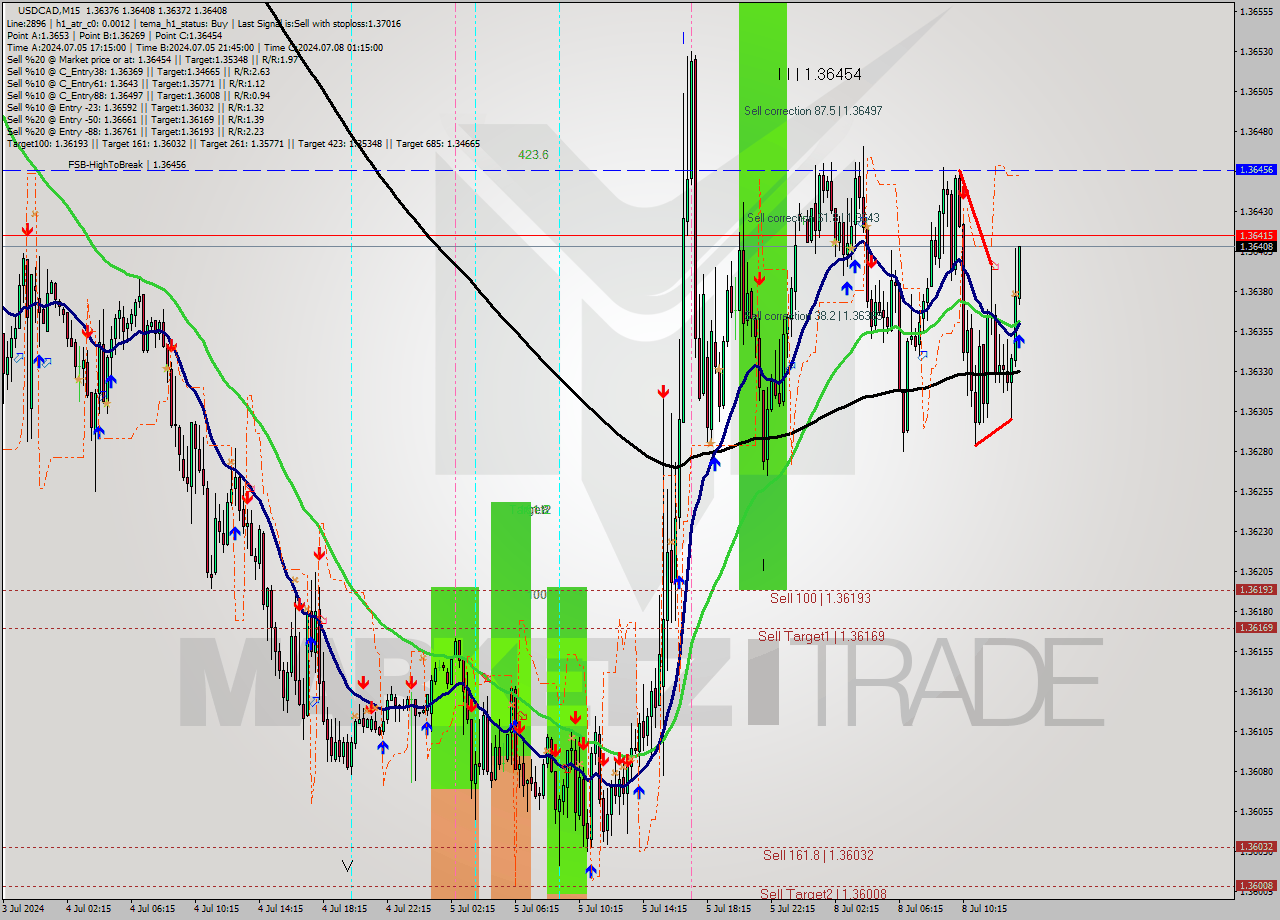The height and width of the screenshot is (920, 1280).
Task: Click the 1.36430 price scale value
Action: (x=1256, y=212)
